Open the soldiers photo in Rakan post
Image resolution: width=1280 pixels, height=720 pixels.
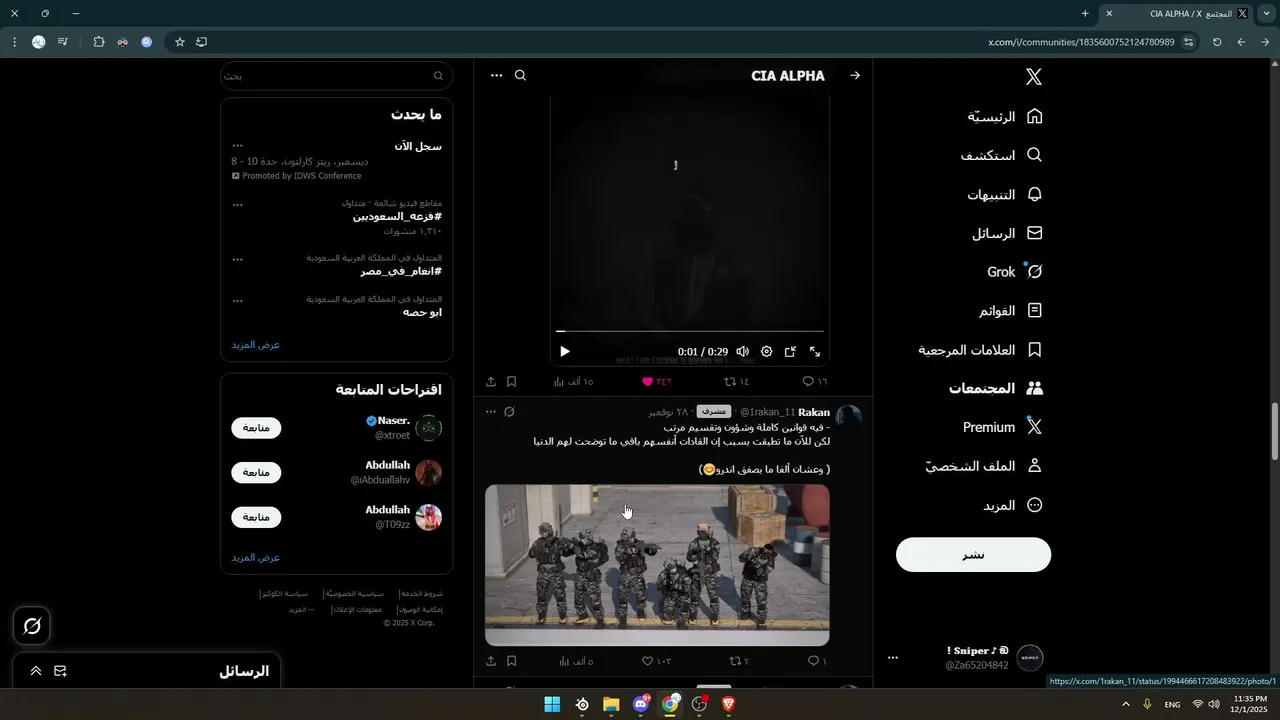657,565
